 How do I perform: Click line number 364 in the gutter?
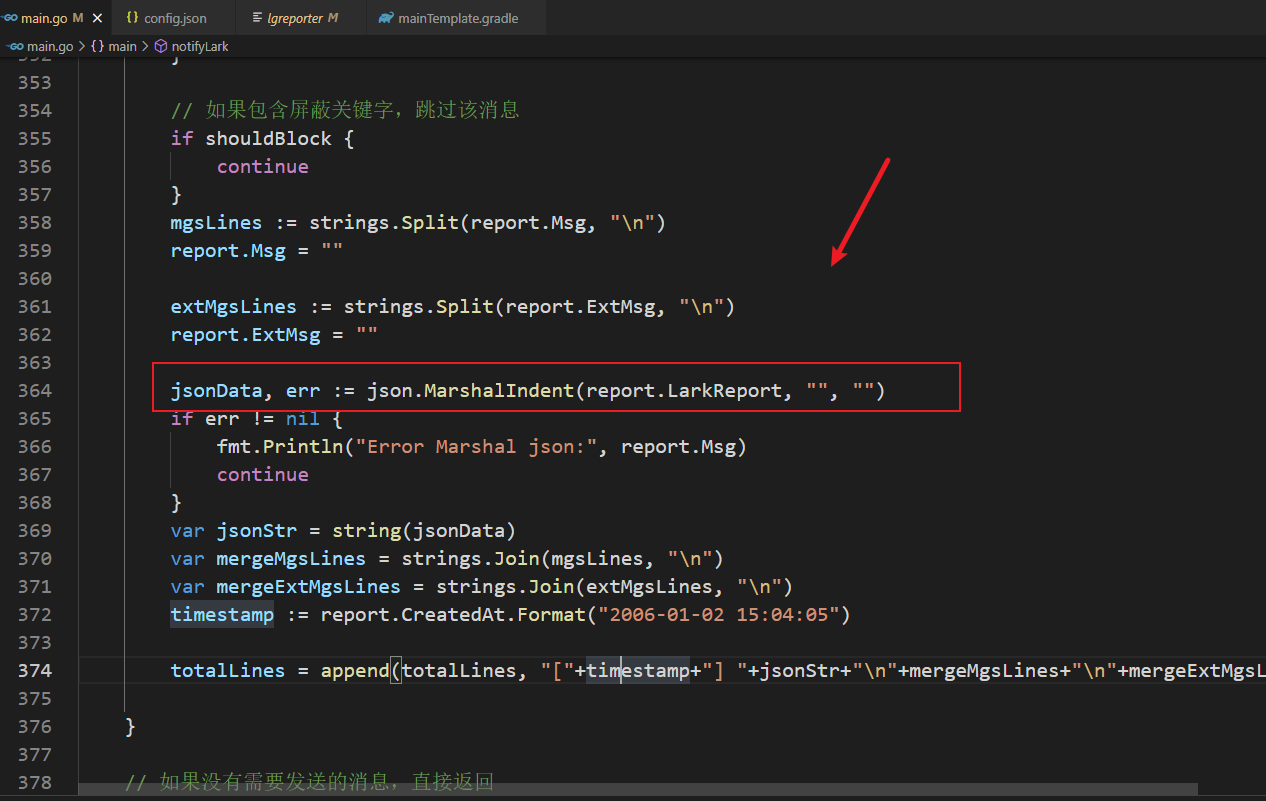pyautogui.click(x=35, y=390)
